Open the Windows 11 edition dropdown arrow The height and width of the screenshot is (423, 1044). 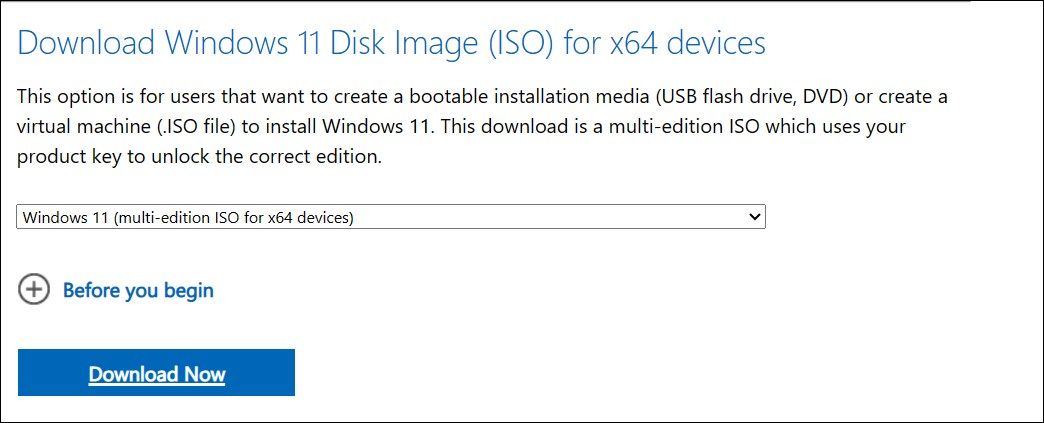[755, 216]
